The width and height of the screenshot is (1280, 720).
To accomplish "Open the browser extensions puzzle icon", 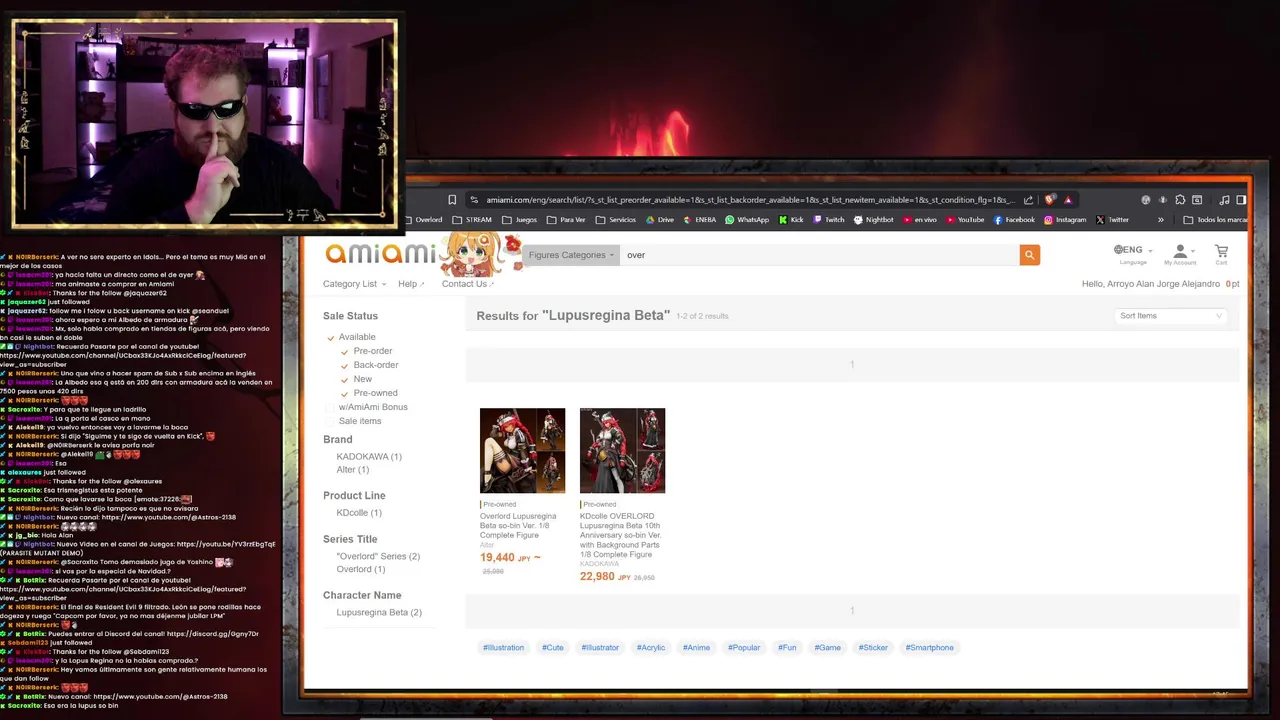I will [1180, 200].
